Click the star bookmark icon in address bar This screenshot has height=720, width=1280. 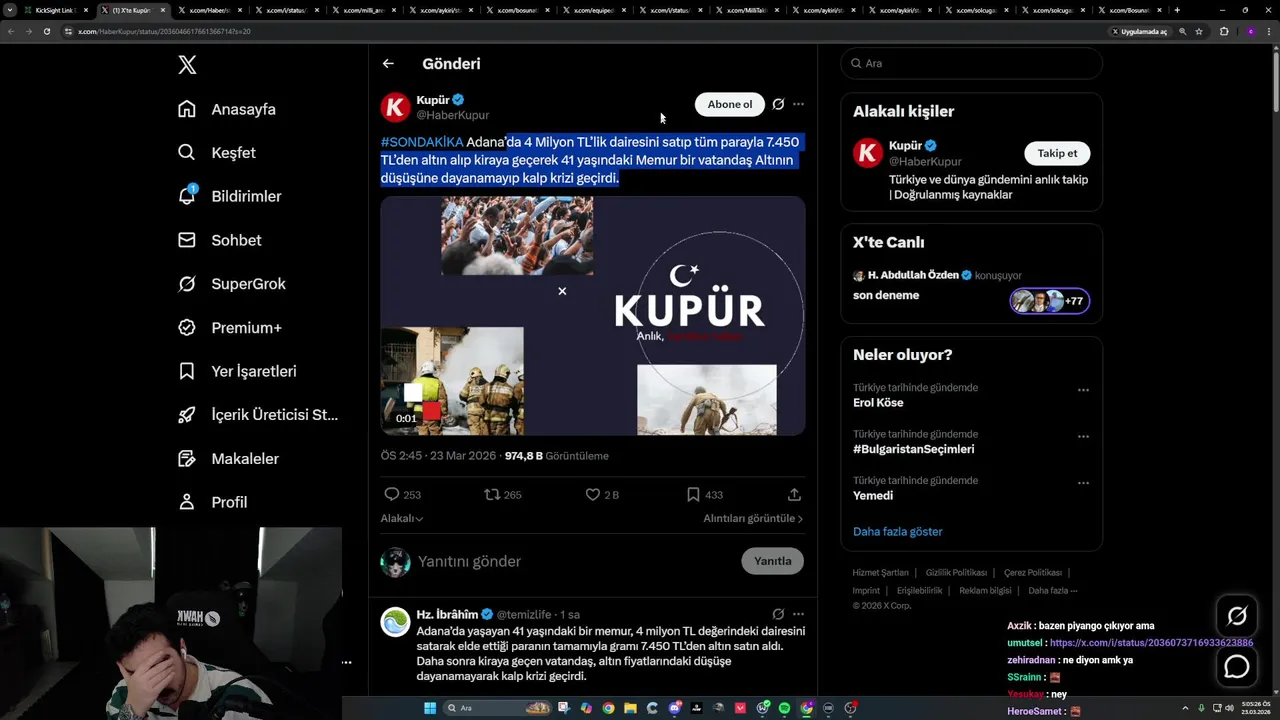click(1199, 31)
